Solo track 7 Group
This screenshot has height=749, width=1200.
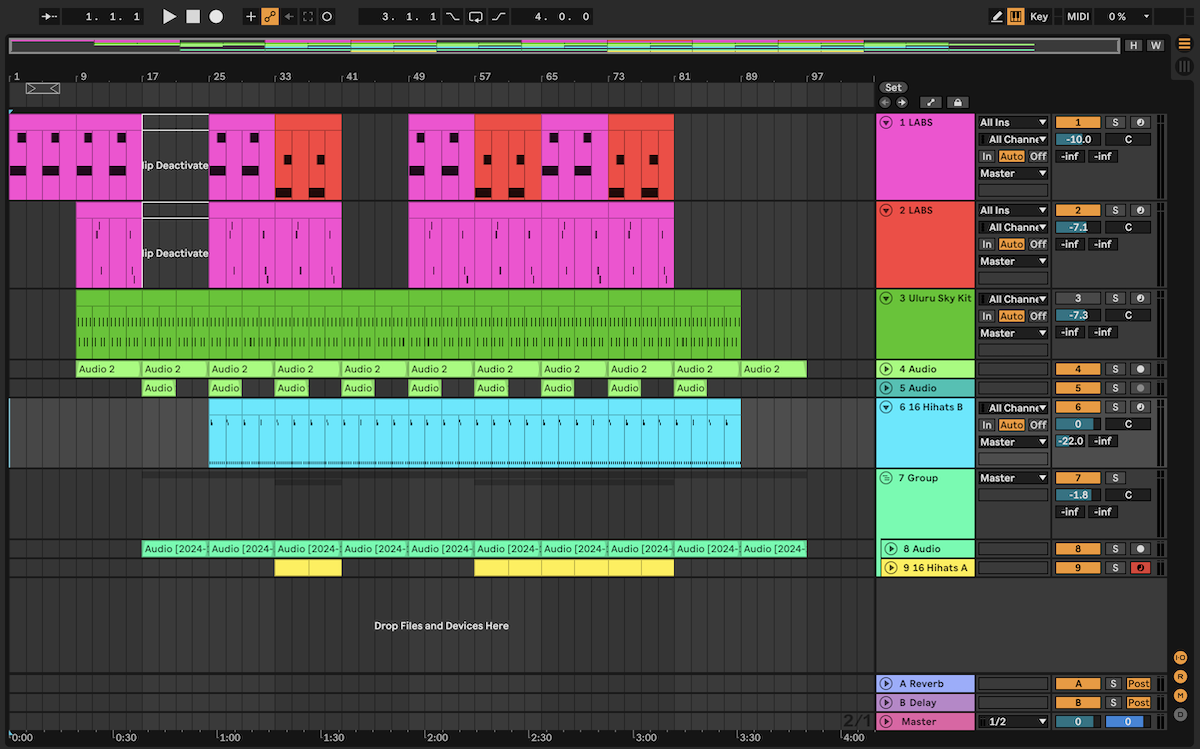pyautogui.click(x=1116, y=478)
